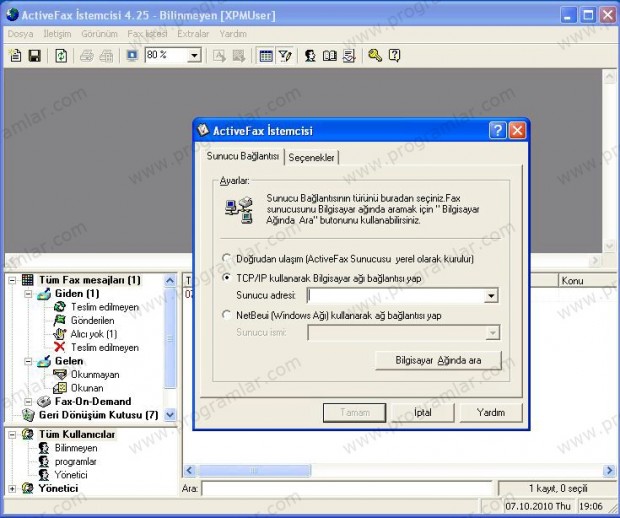Click the yellow key login icon

[x=375, y=56]
